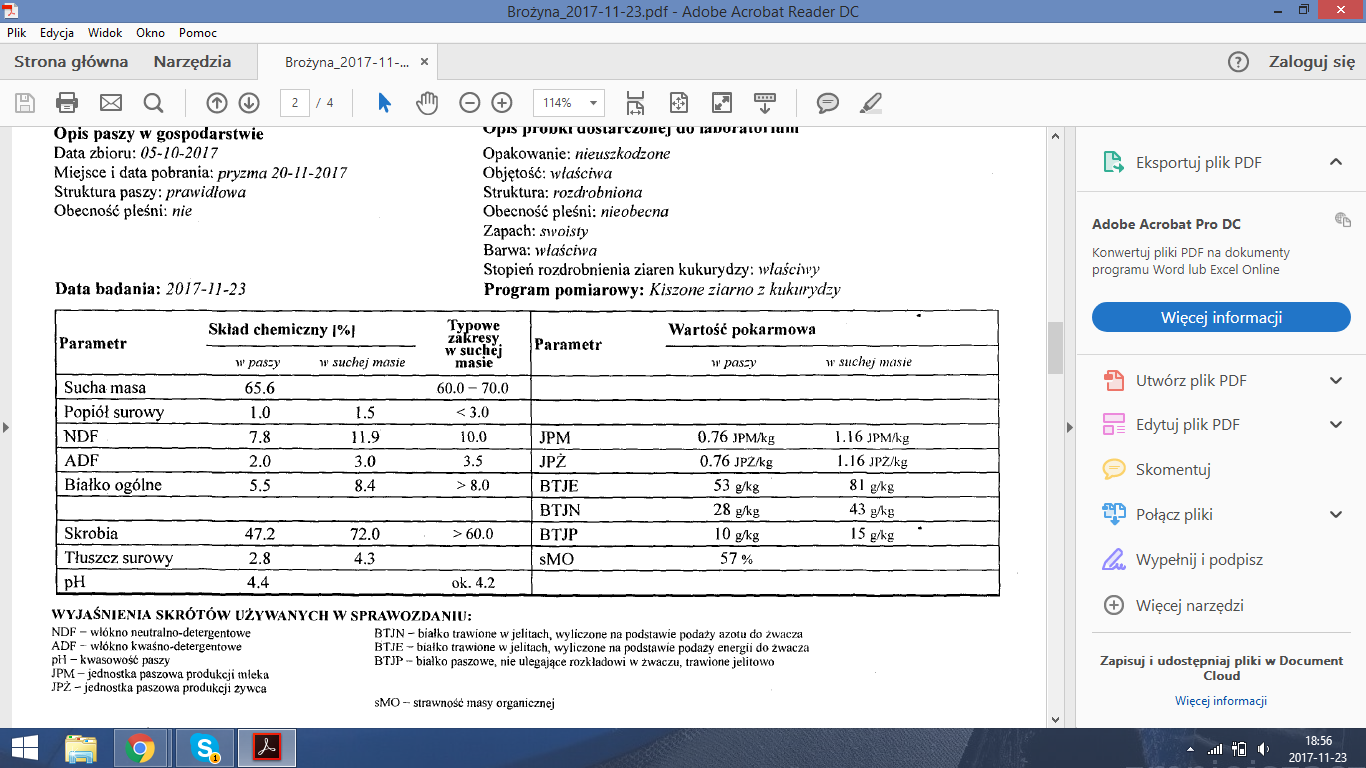This screenshot has height=768, width=1366.
Task: Expand the Utwórz plik PDF options
Action: coord(1335,380)
